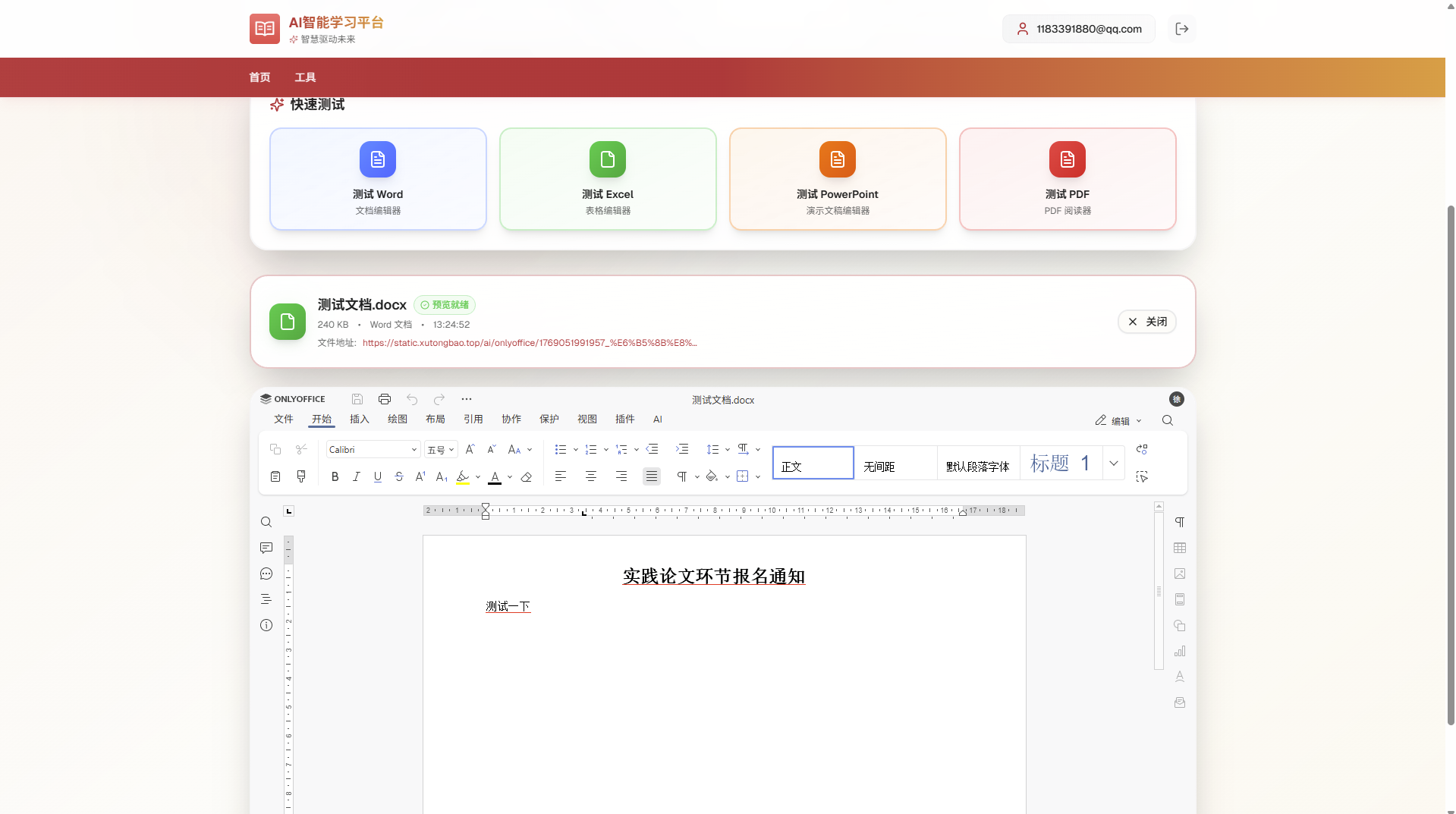Click the print icon in ONLYOFFICE header

385,399
